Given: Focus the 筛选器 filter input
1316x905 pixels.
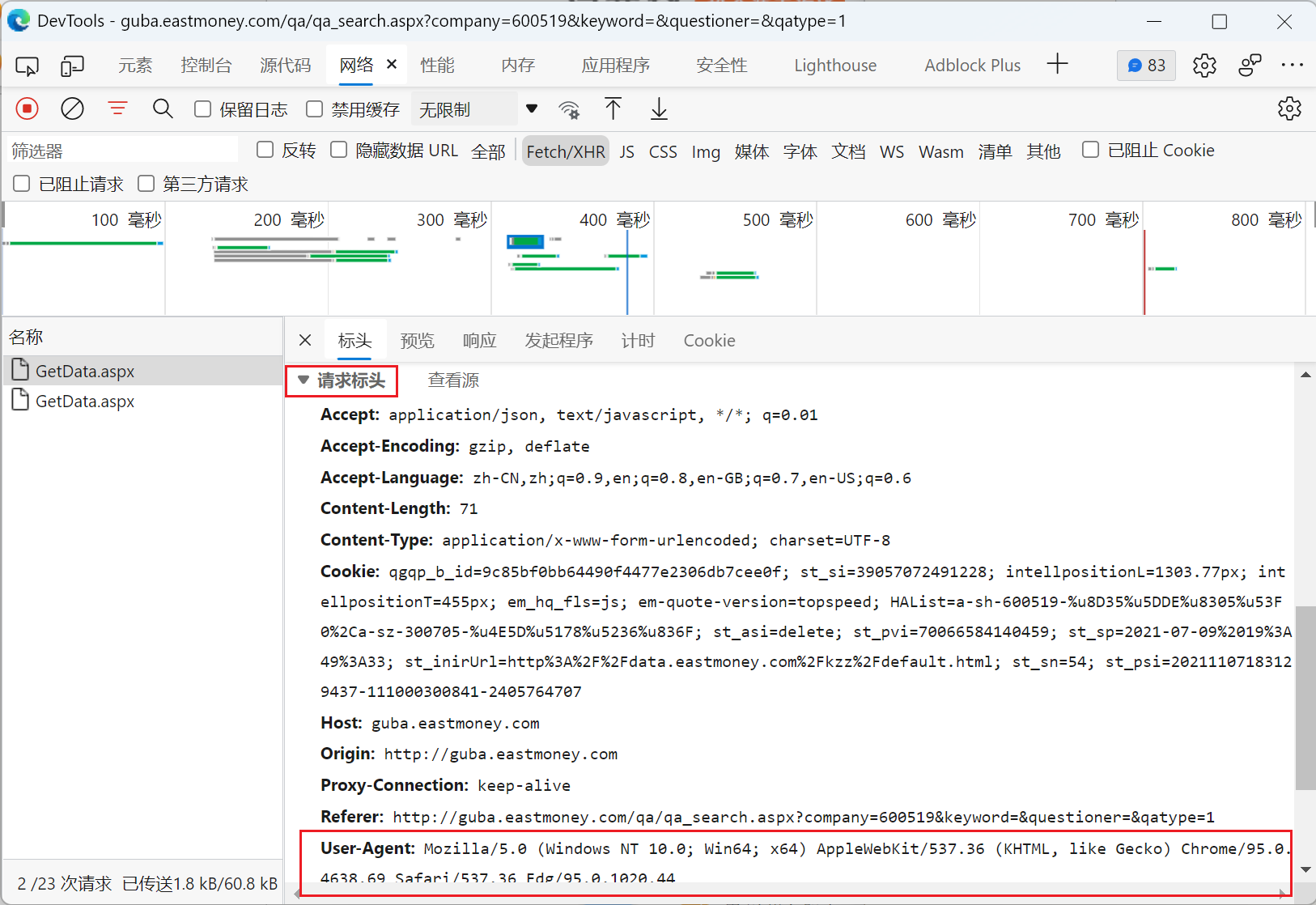Looking at the screenshot, I should (123, 151).
